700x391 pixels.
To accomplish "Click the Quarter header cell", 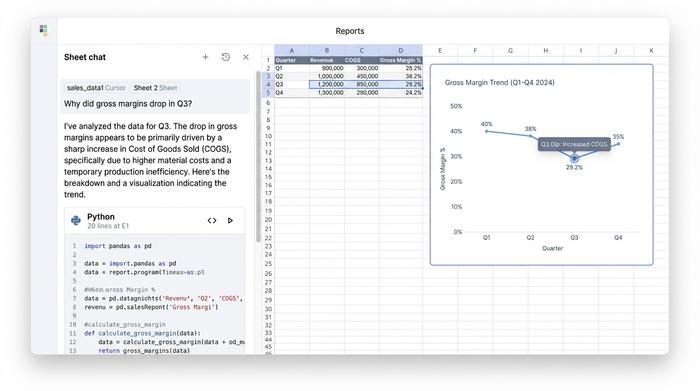I will click(x=292, y=60).
